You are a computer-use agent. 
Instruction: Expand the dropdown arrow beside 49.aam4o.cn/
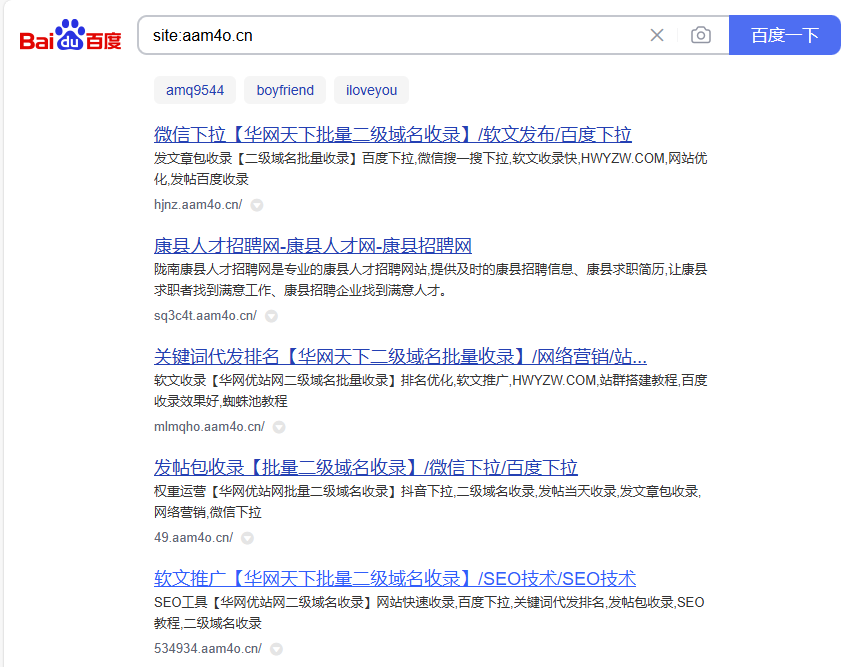(x=247, y=538)
